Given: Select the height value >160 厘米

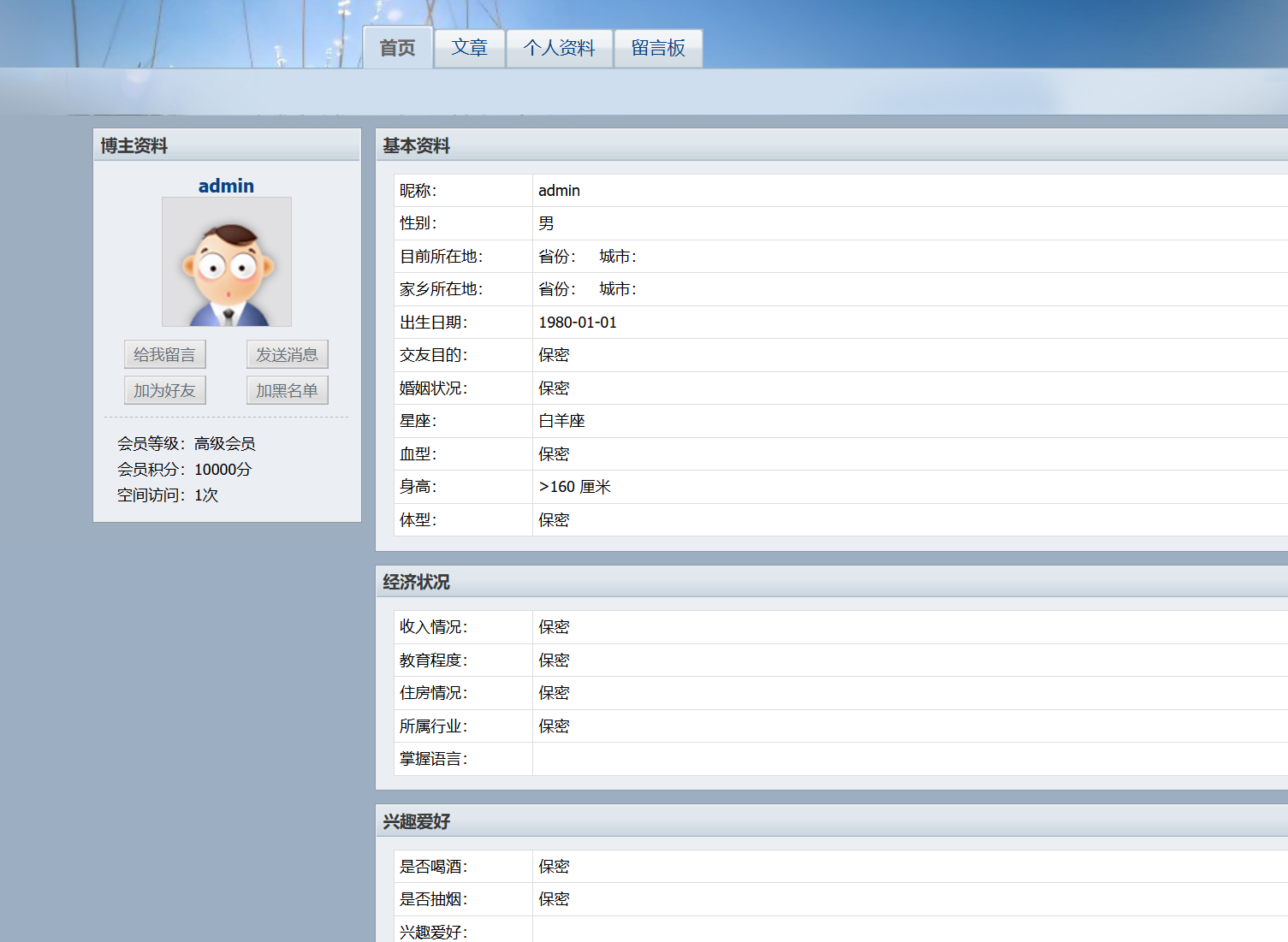Looking at the screenshot, I should [574, 487].
